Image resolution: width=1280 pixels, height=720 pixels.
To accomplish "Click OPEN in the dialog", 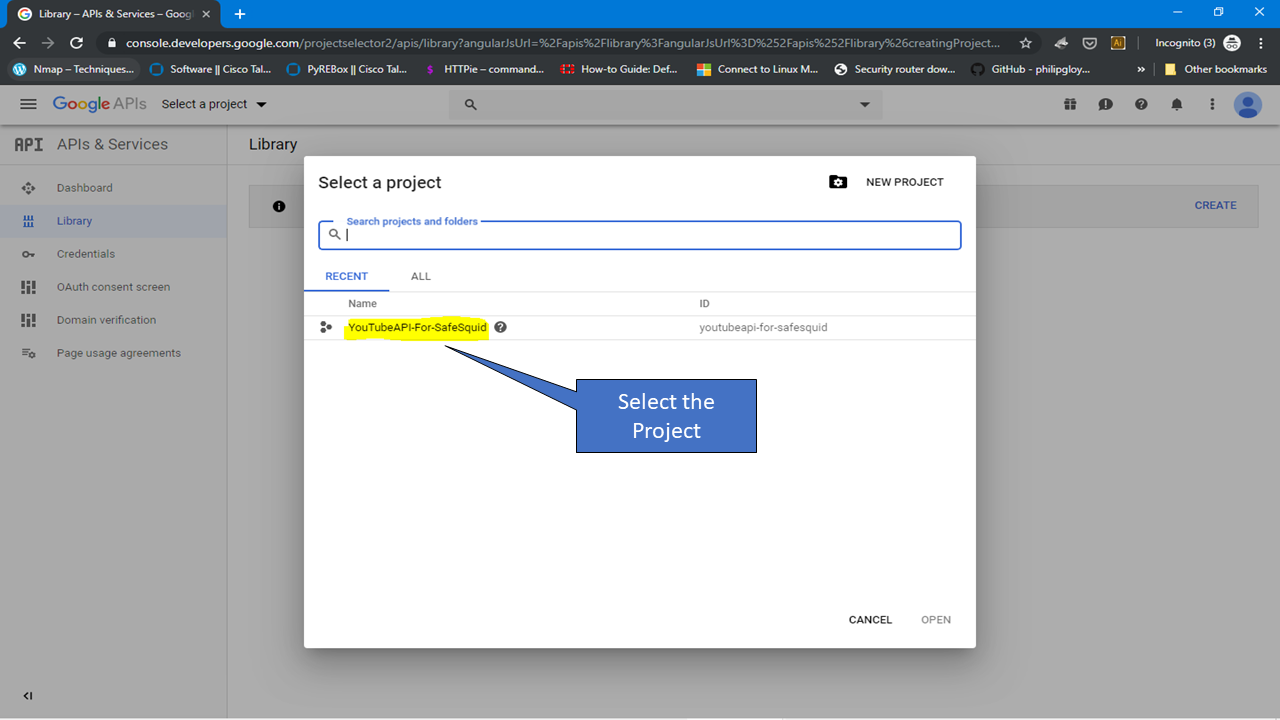I will coord(936,620).
